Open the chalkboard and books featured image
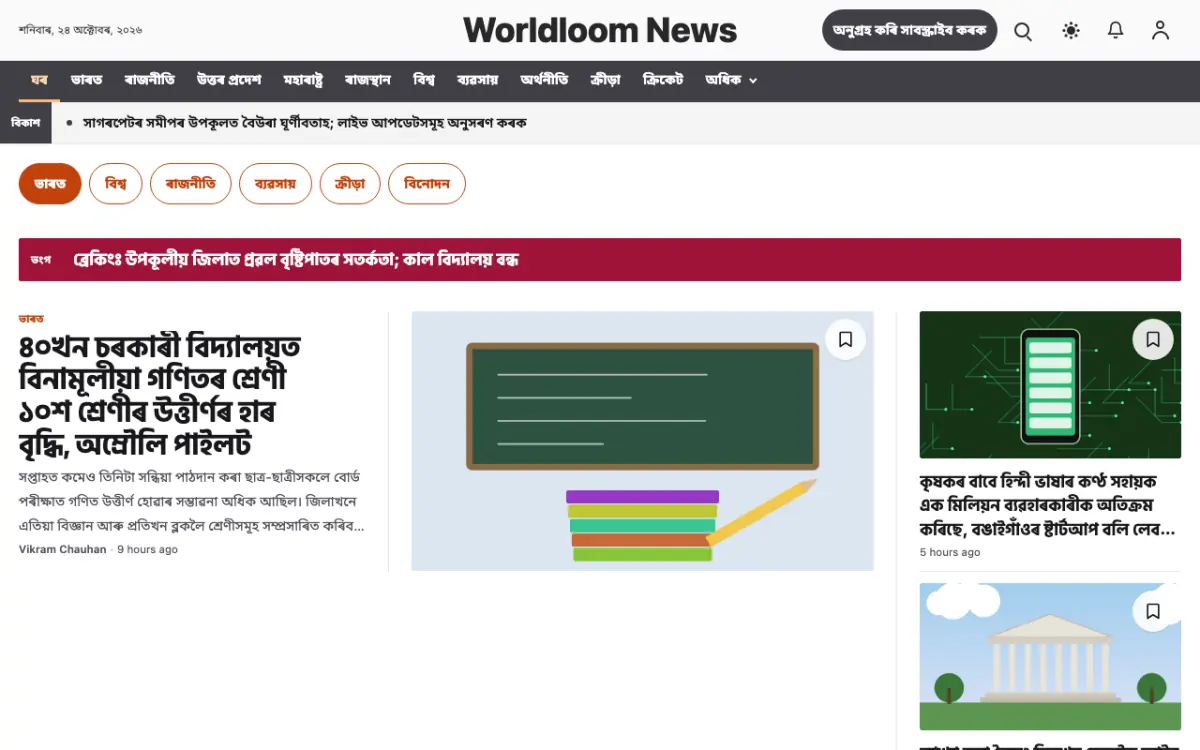The height and width of the screenshot is (750, 1200). [643, 441]
